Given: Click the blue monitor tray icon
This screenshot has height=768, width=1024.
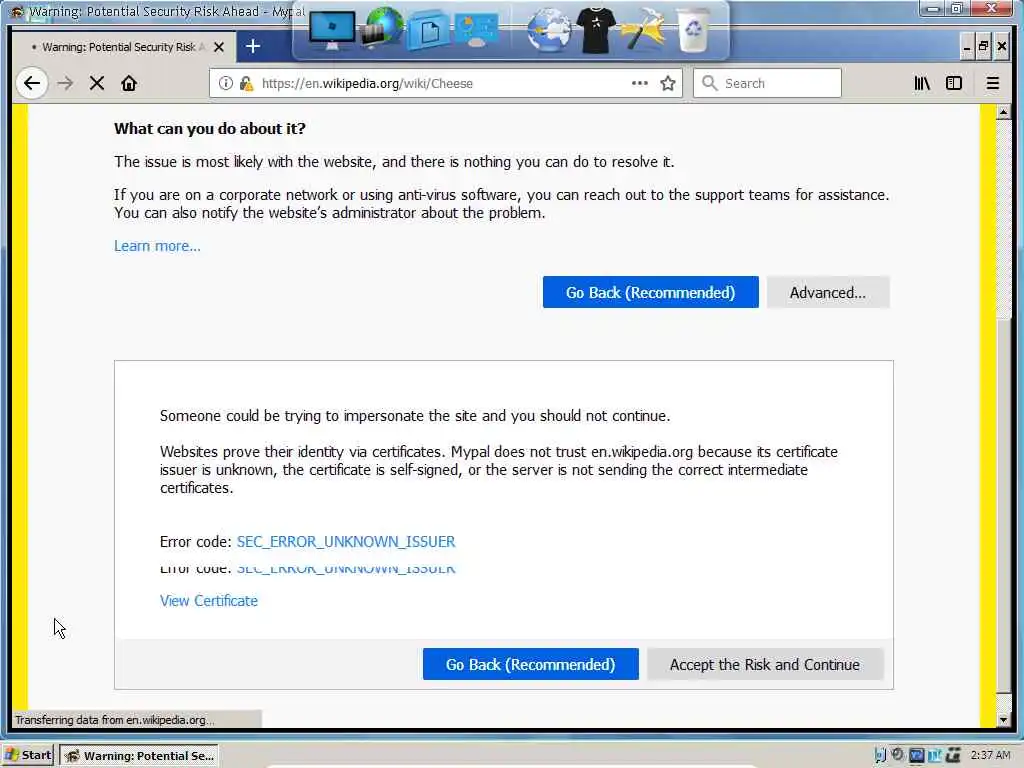Looking at the screenshot, I should coord(916,756).
